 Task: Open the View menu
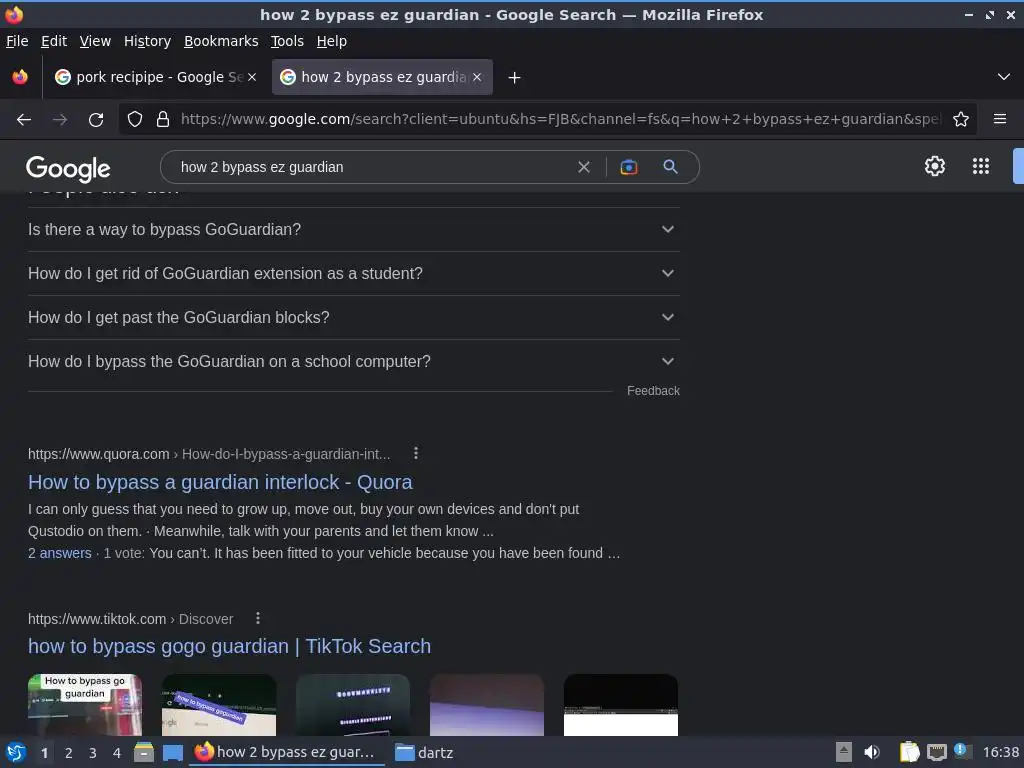(x=95, y=41)
